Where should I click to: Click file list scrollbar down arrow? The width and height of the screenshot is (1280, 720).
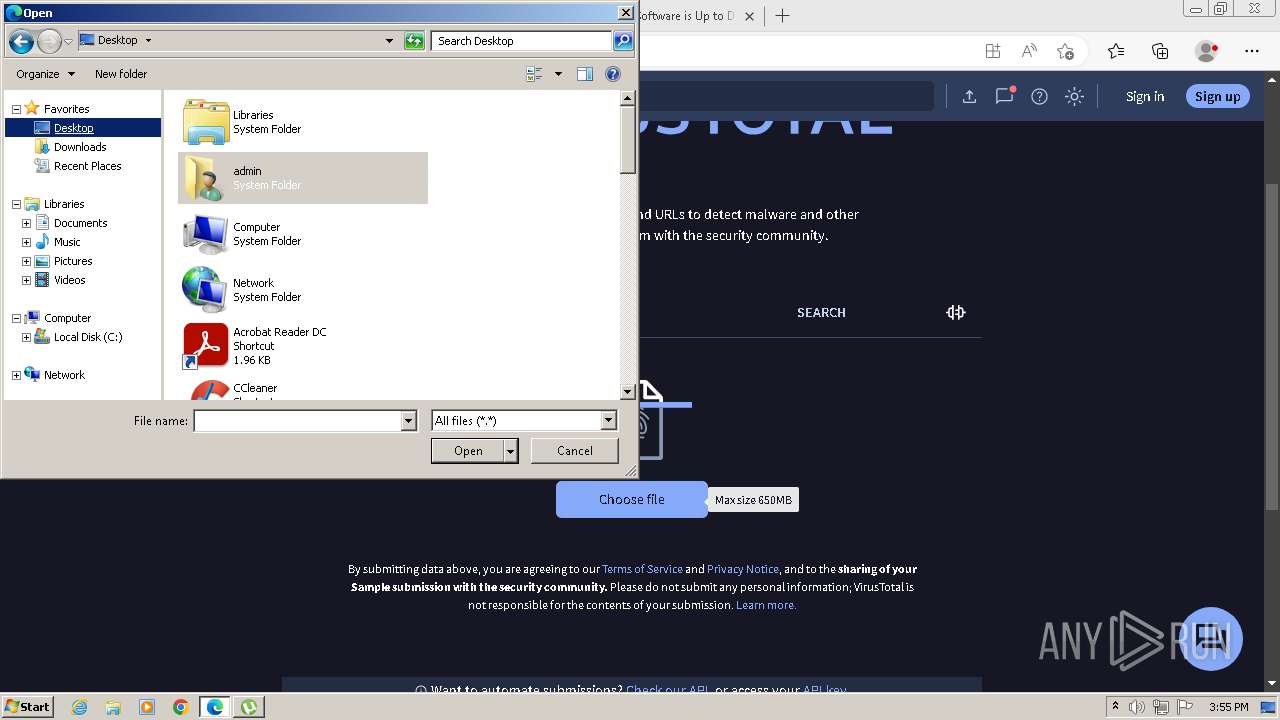628,392
